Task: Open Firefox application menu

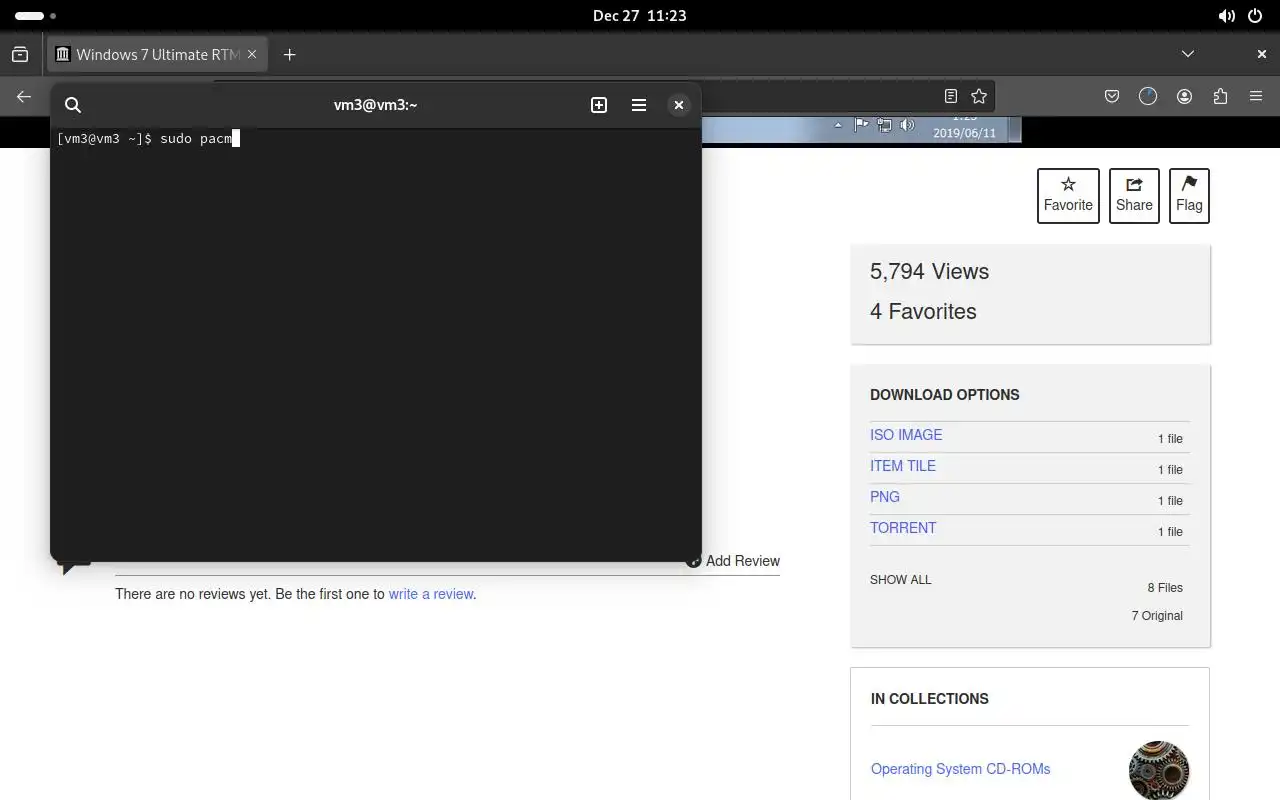Action: [1256, 96]
